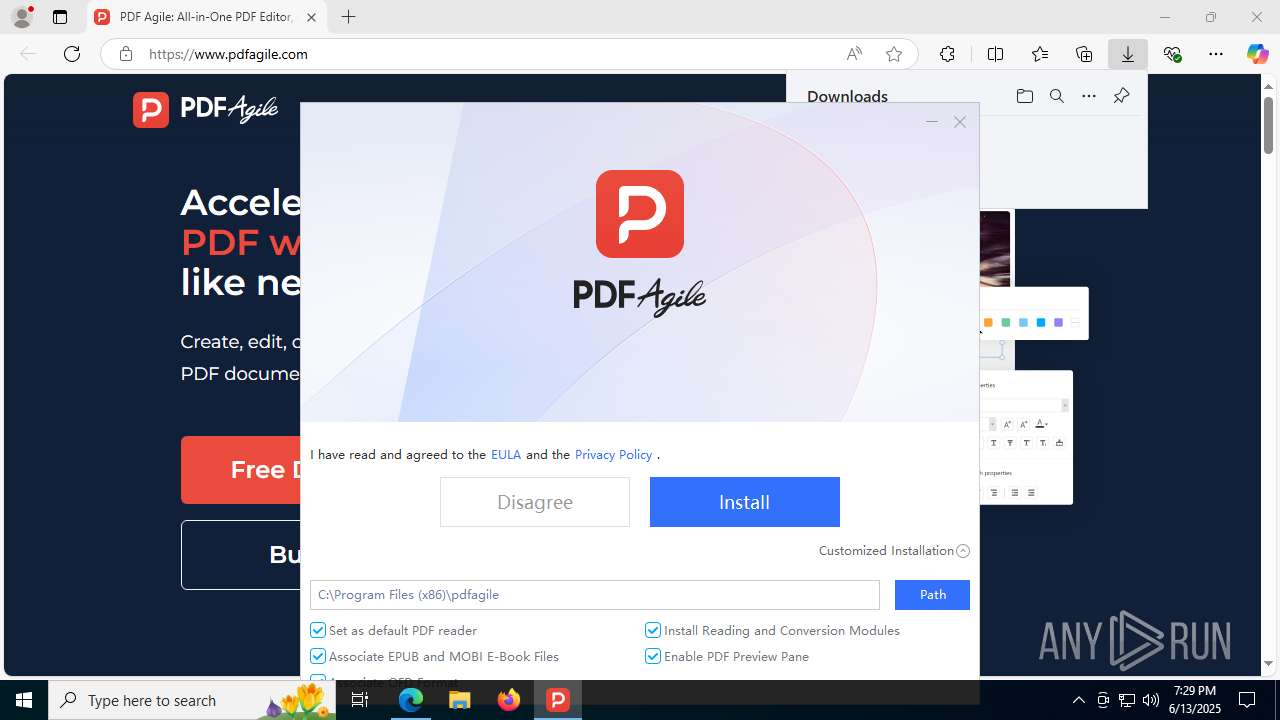Select the orange color swatch on webpage
The width and height of the screenshot is (1280, 720).
coord(988,323)
